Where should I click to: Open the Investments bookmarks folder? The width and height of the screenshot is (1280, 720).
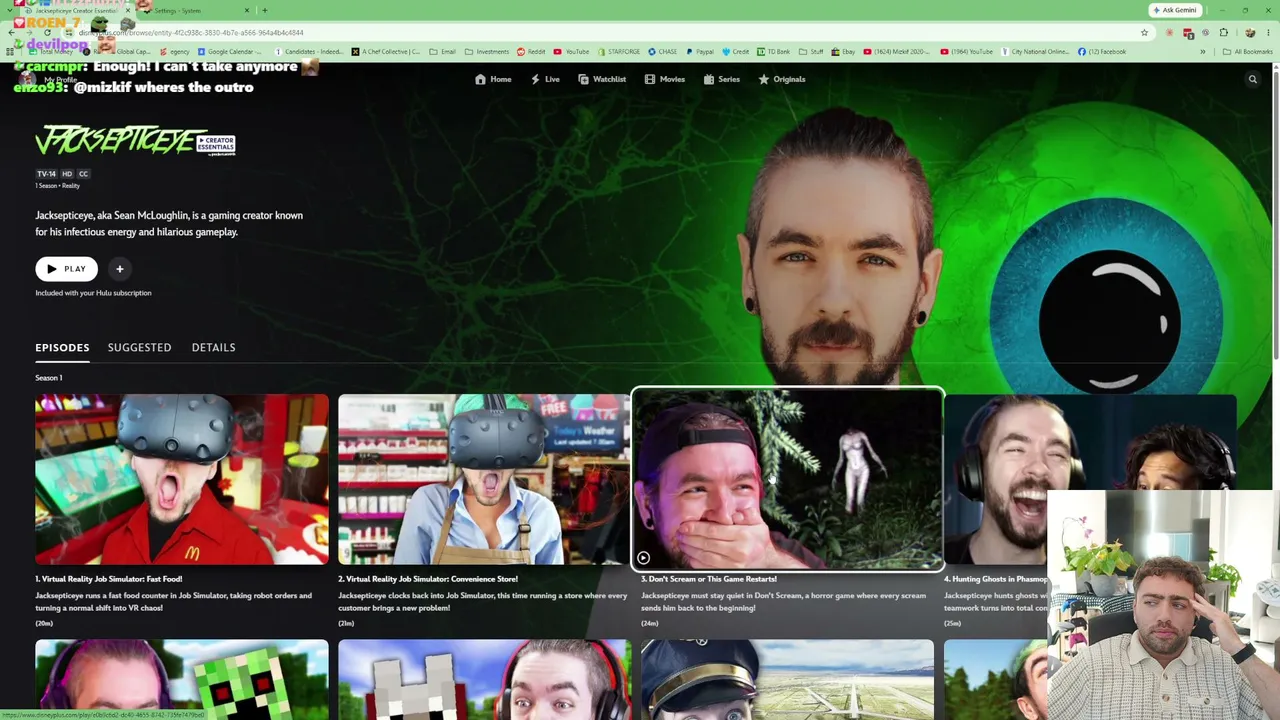click(487, 52)
